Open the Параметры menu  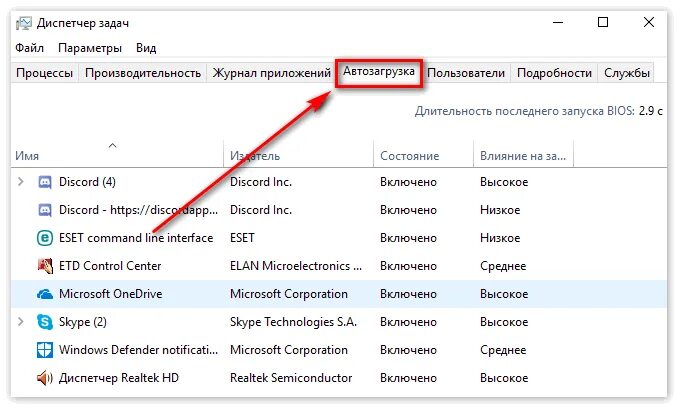coord(90,48)
